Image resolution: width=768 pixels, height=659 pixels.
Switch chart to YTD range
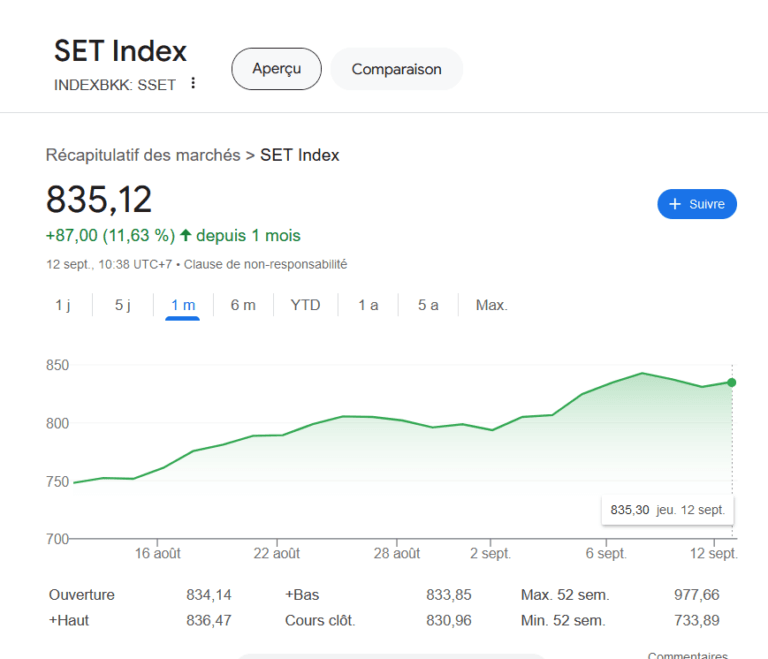pyautogui.click(x=305, y=305)
